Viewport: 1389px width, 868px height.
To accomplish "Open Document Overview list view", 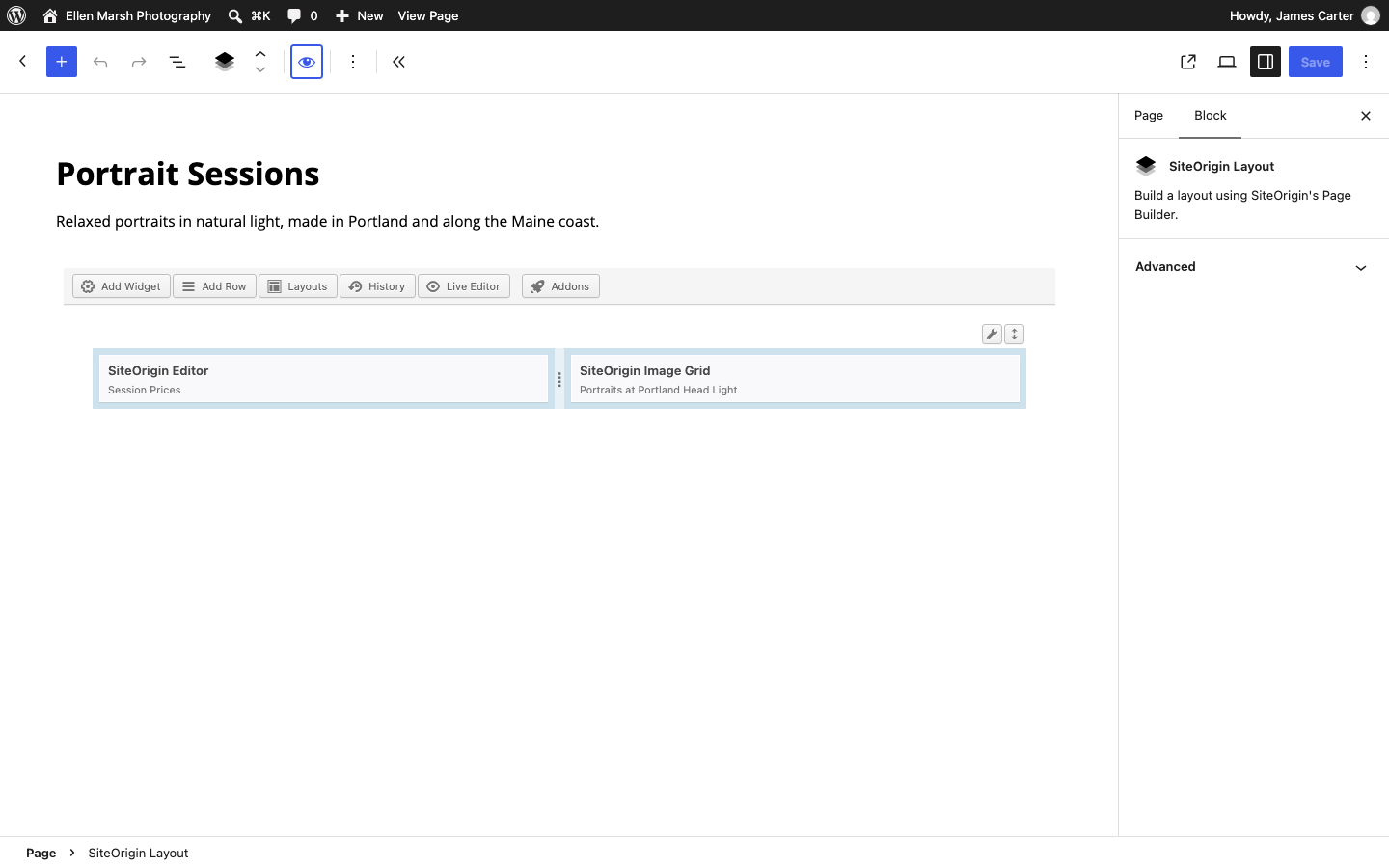I will pyautogui.click(x=177, y=62).
